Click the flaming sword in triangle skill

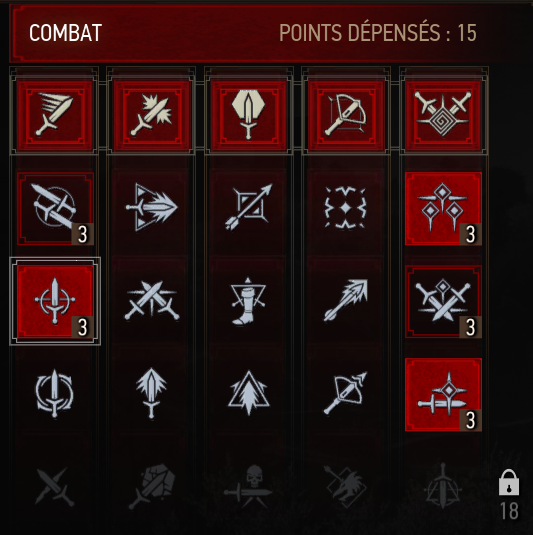pos(151,207)
